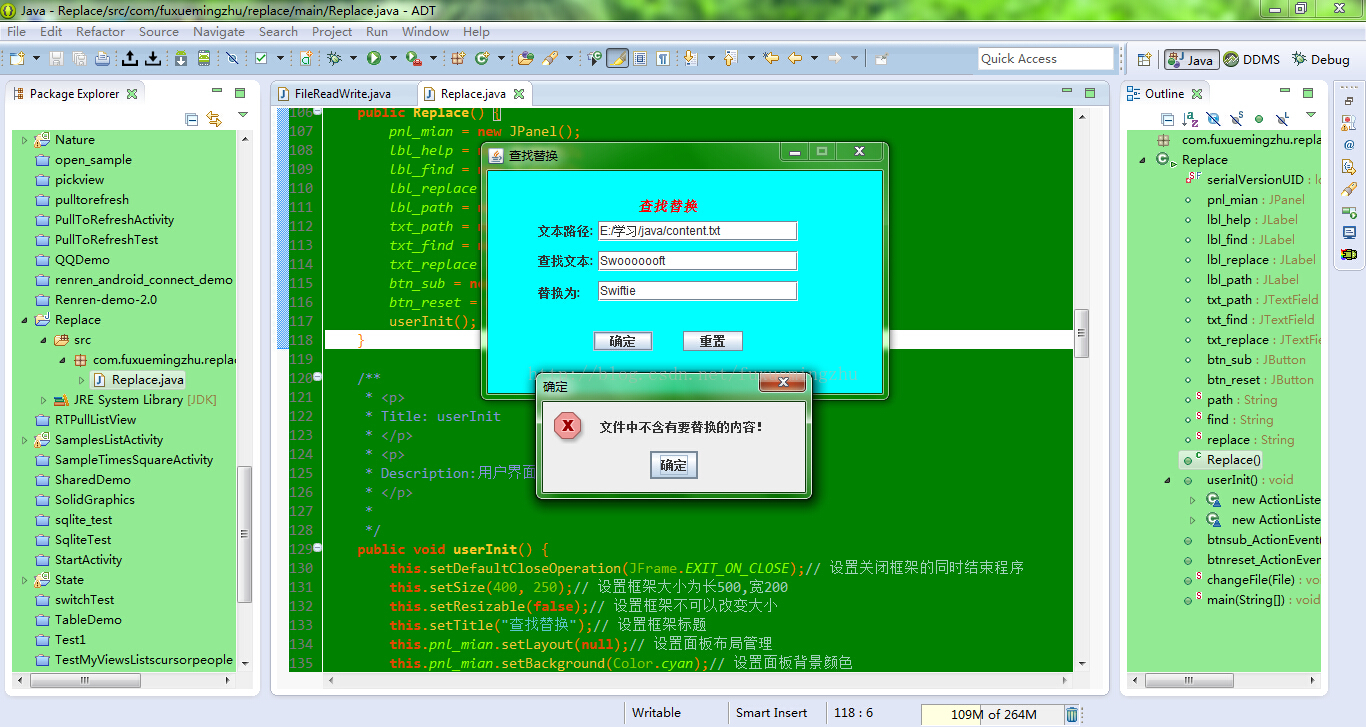
Task: Toggle Hide Non-Public Members green dot
Action: [x=1259, y=119]
